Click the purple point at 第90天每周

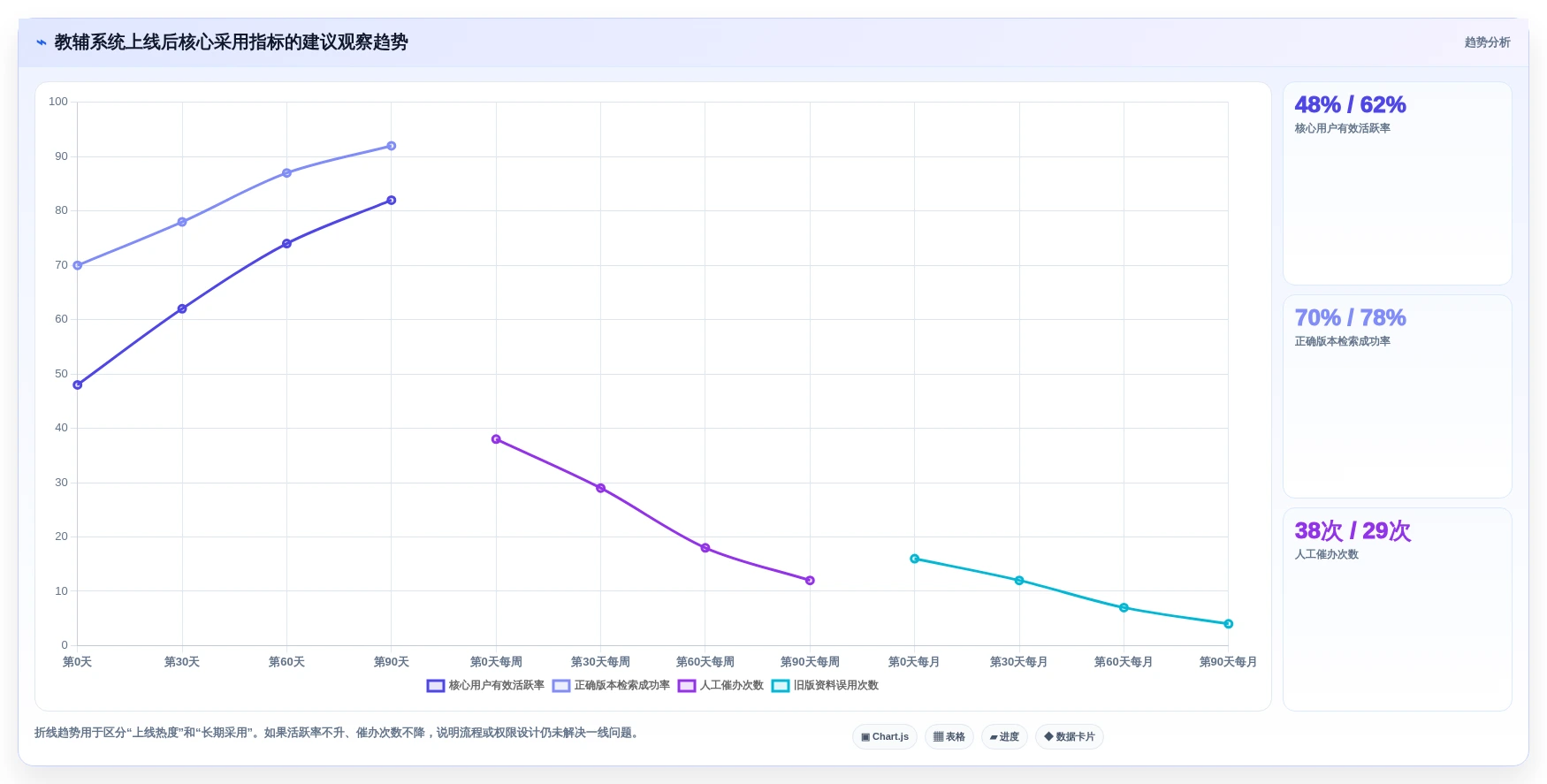coord(810,581)
